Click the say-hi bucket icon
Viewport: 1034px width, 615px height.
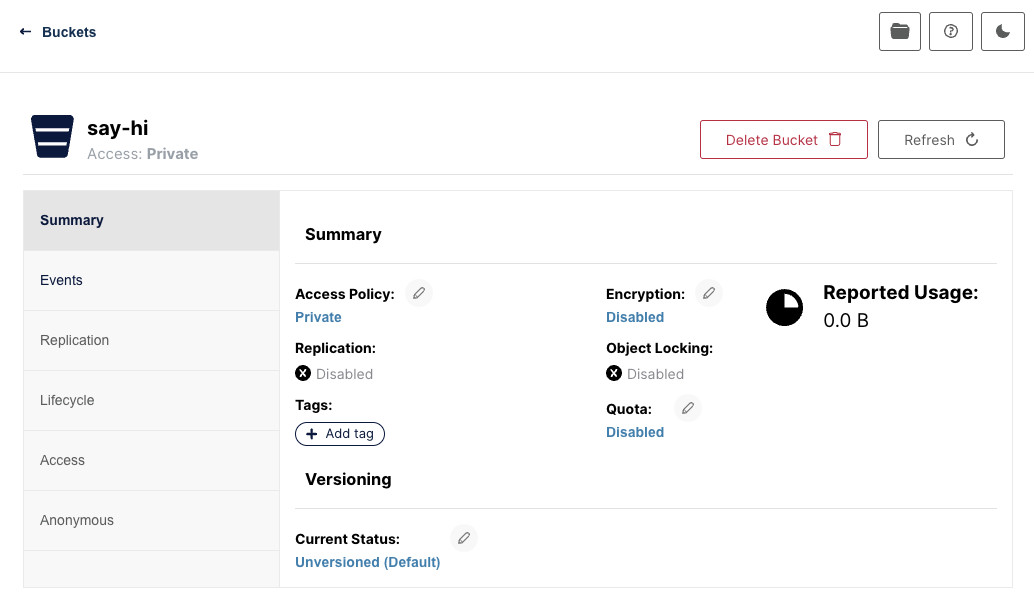[x=52, y=137]
